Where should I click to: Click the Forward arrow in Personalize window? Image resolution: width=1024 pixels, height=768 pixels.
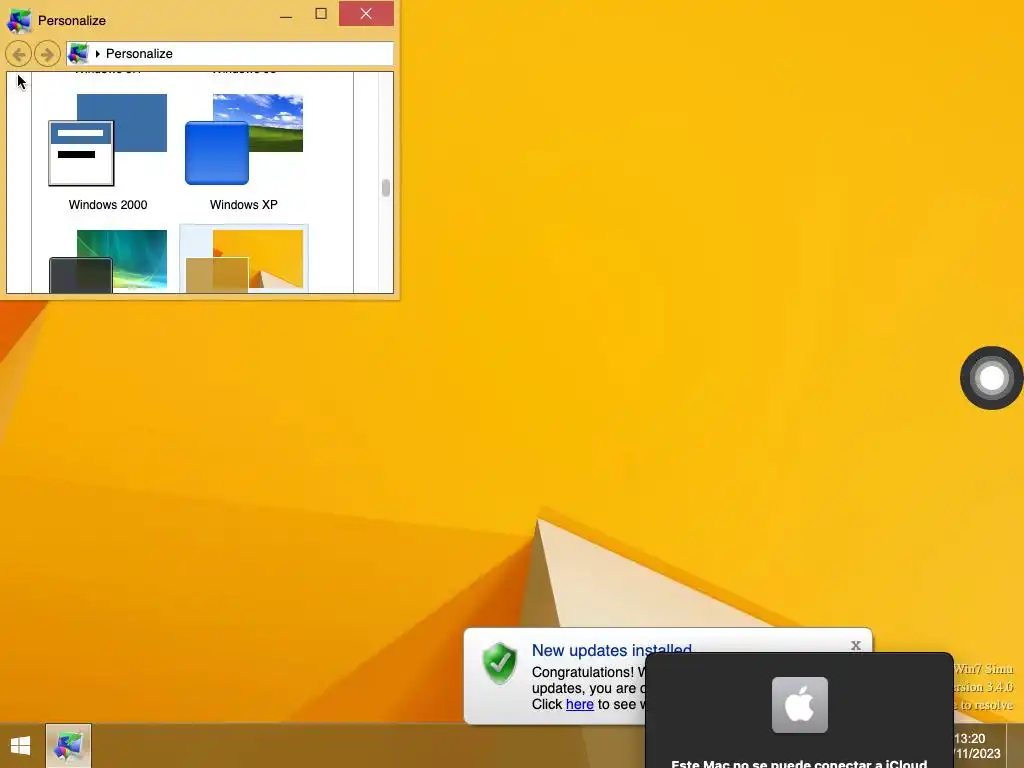tap(47, 54)
